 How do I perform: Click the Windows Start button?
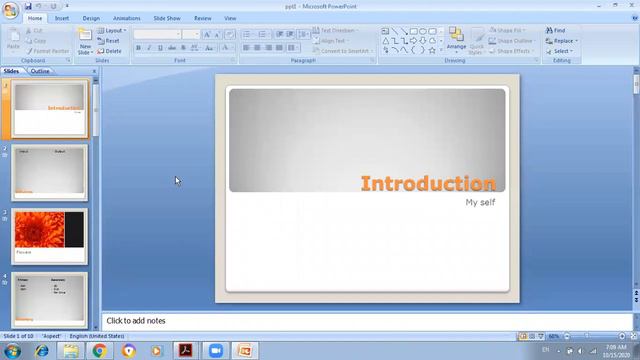pyautogui.click(x=12, y=351)
